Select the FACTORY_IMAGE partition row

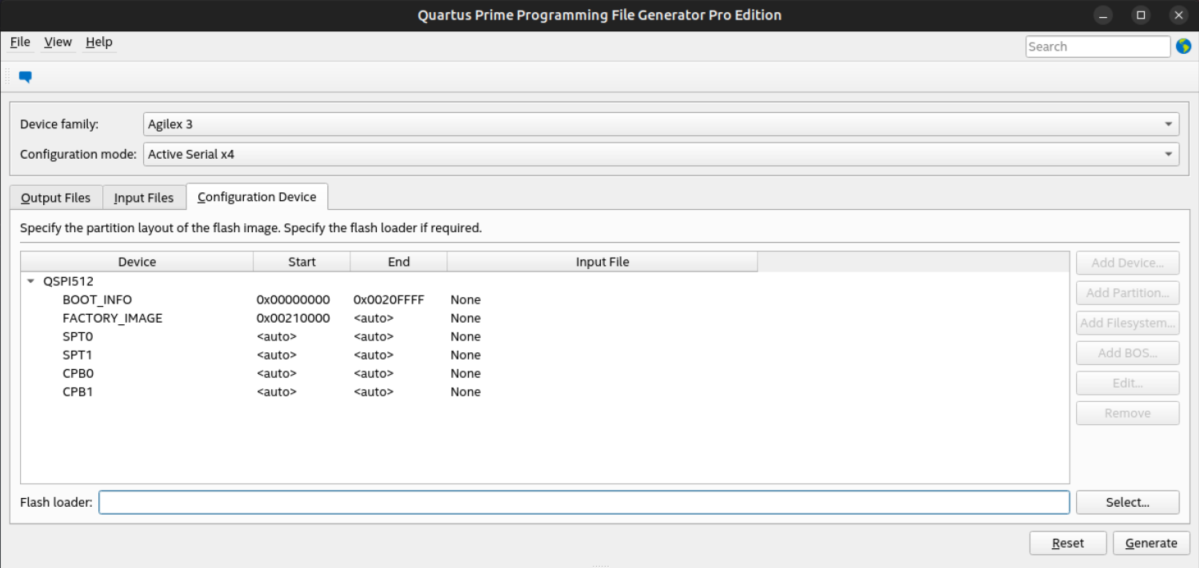coord(112,318)
